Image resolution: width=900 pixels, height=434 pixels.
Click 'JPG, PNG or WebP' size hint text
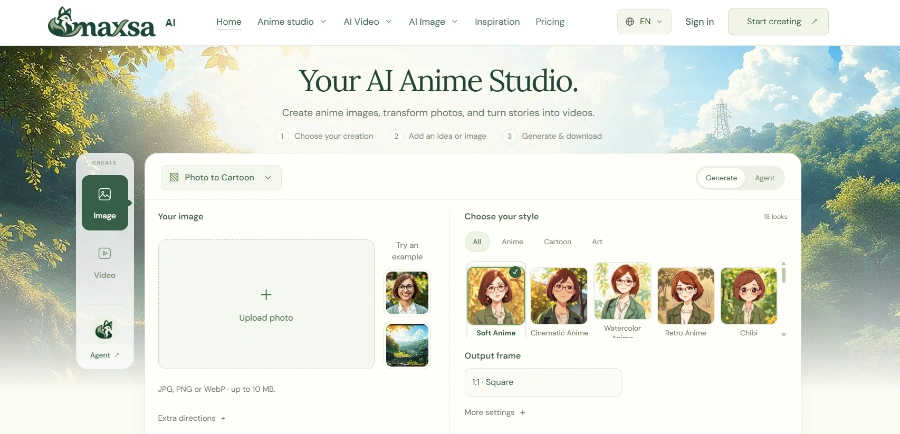click(216, 389)
